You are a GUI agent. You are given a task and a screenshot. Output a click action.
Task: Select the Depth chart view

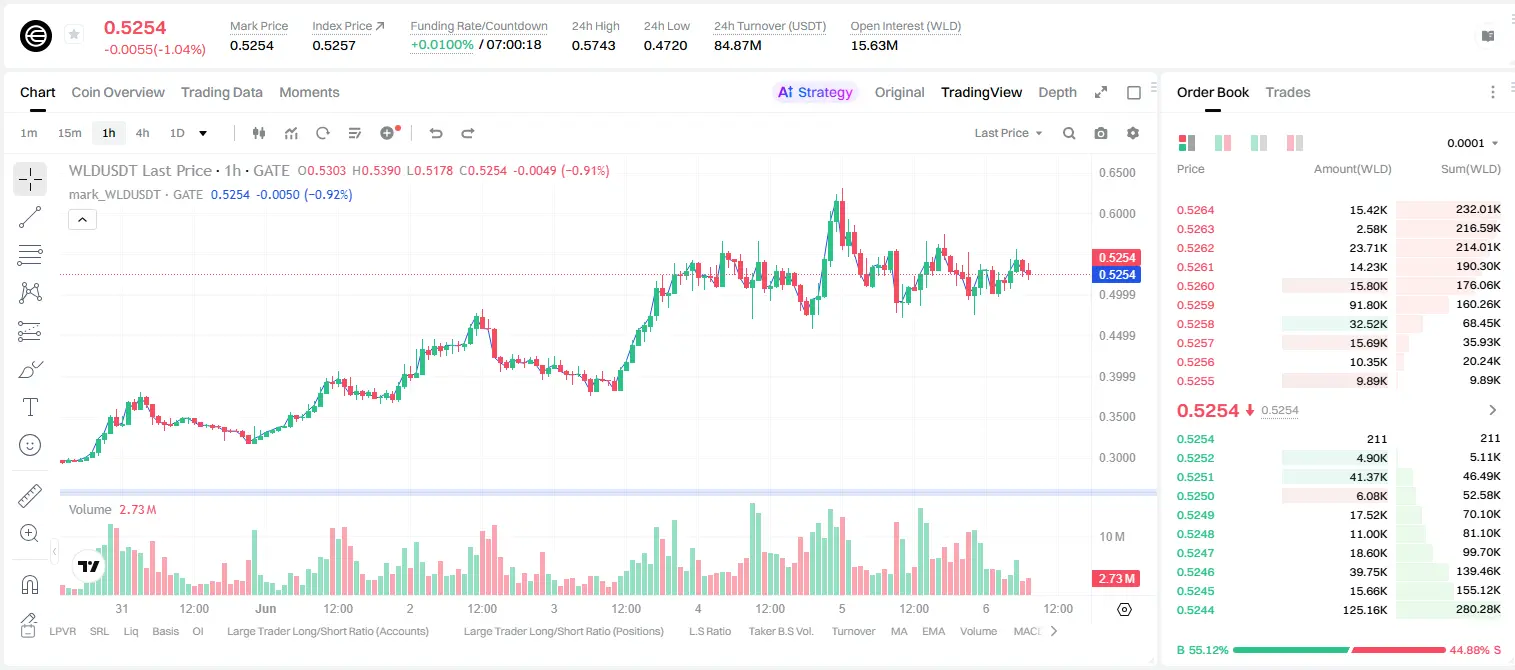click(1057, 92)
